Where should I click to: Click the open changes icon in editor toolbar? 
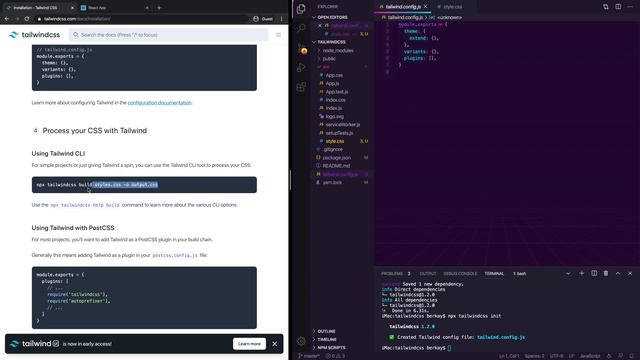coord(606,7)
